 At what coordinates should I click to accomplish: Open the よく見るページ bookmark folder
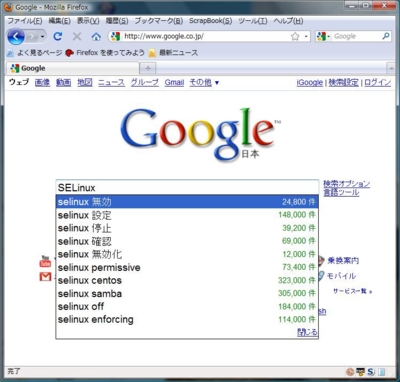[x=34, y=53]
